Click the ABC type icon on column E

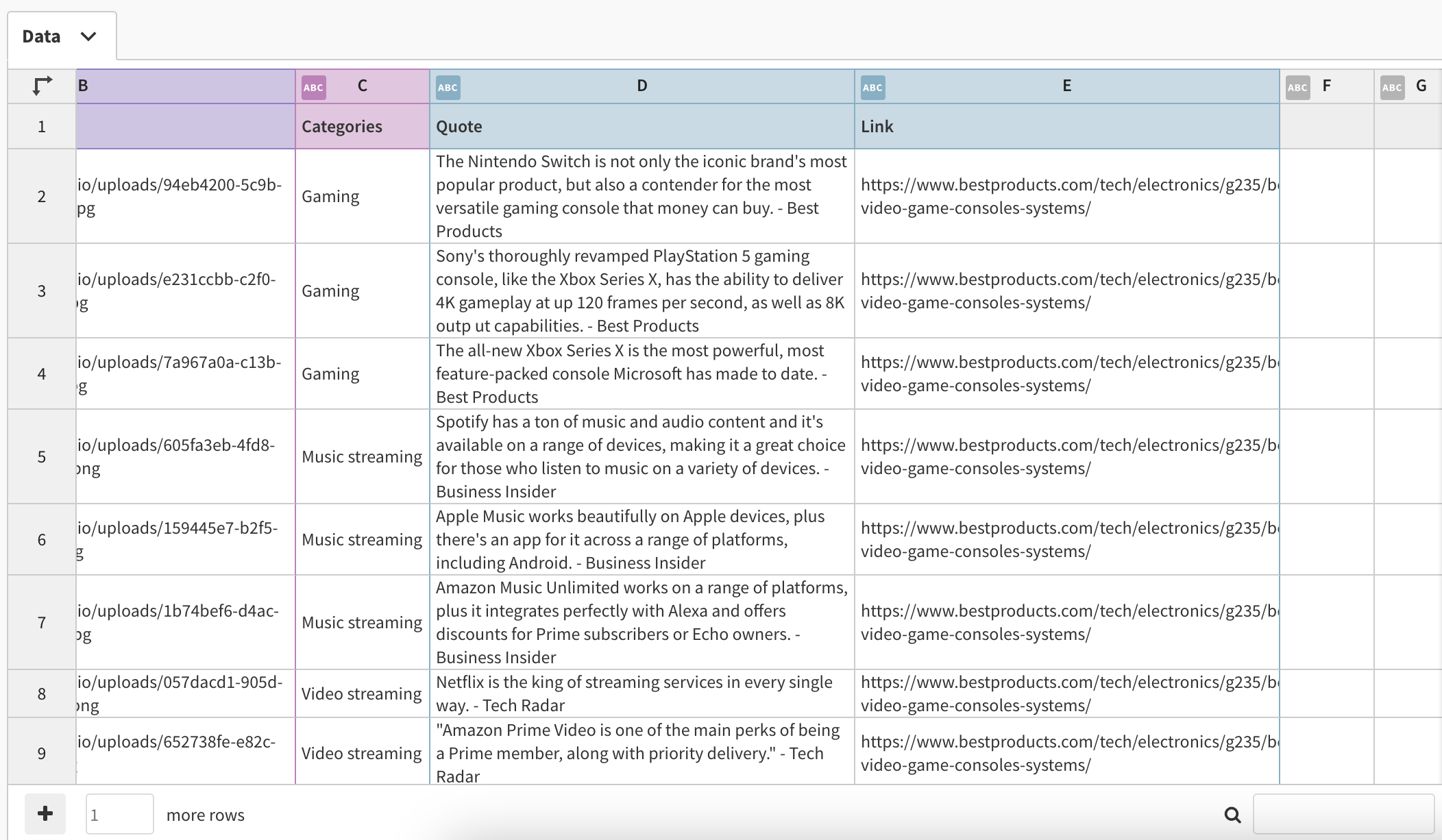click(x=873, y=87)
